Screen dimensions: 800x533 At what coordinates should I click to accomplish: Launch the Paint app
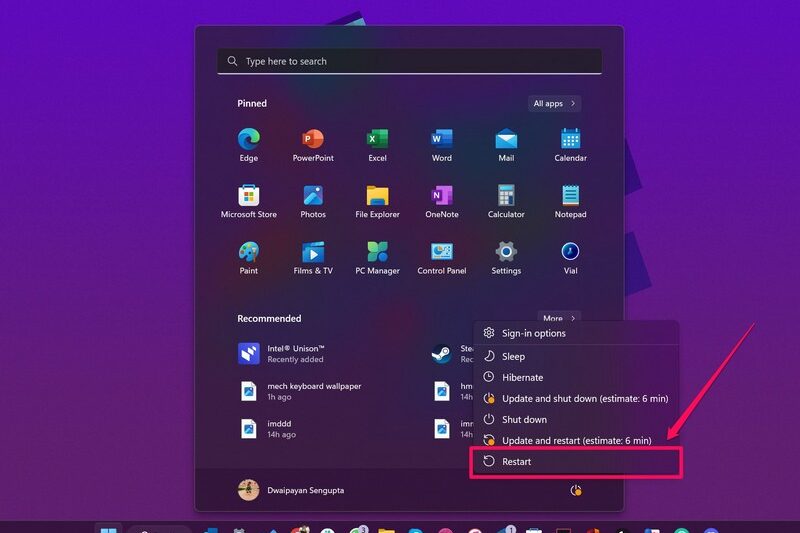click(248, 258)
